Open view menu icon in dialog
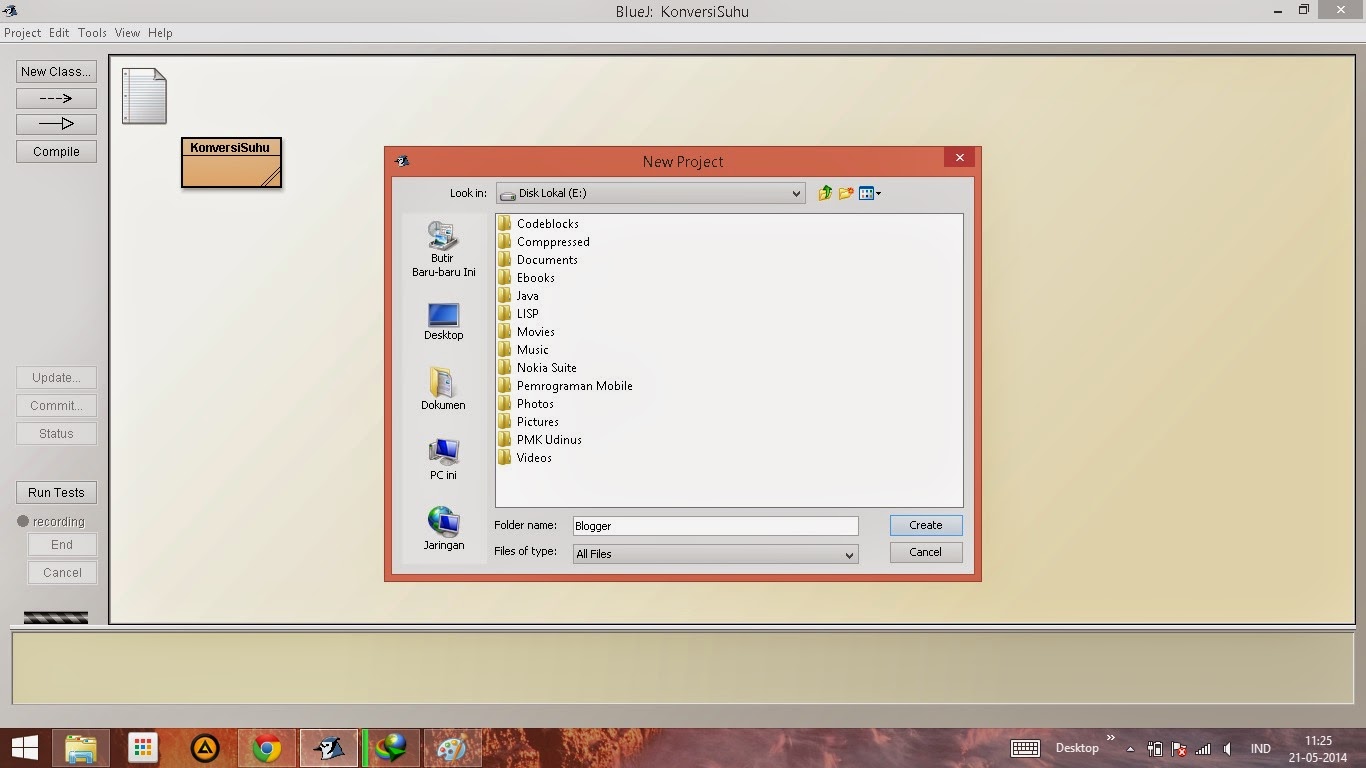Viewport: 1366px width, 768px height. (x=870, y=193)
